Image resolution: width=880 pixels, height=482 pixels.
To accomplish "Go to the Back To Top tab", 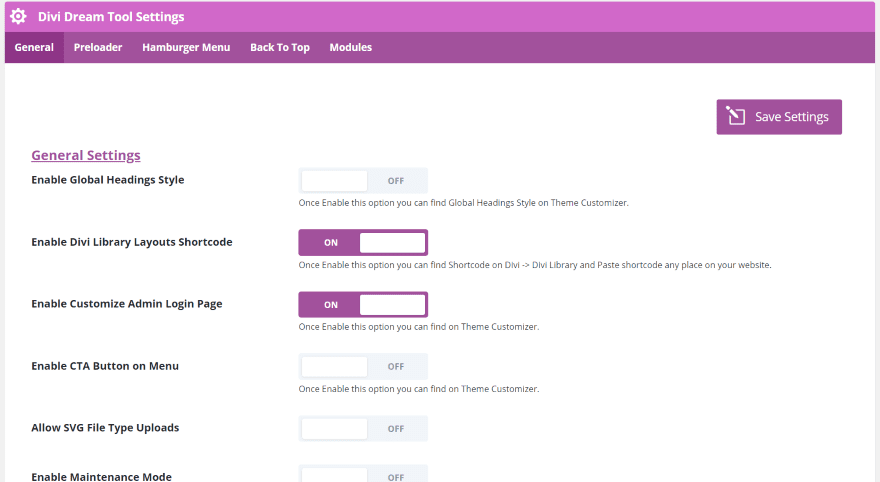I will (279, 47).
